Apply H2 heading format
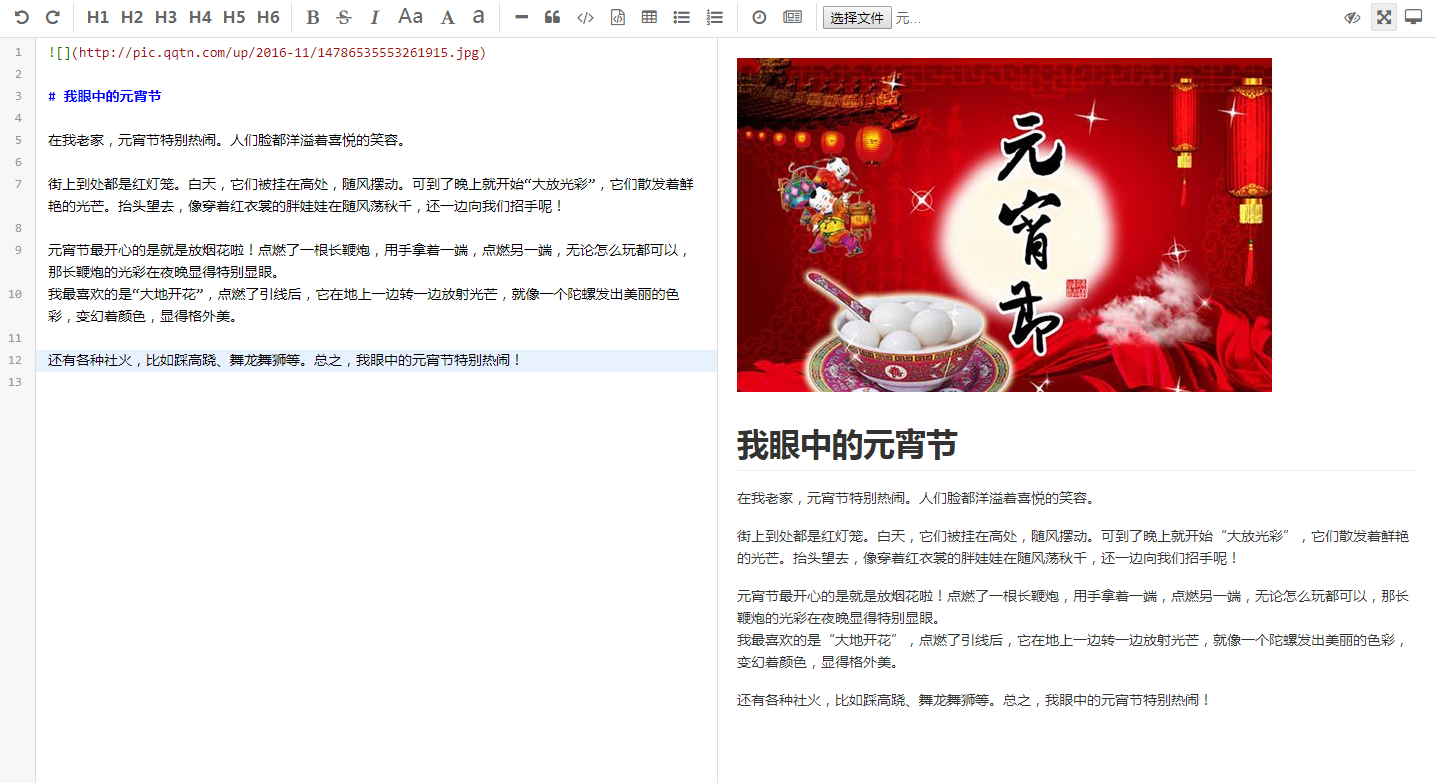Screen dimensions: 1436x783 [132, 17]
